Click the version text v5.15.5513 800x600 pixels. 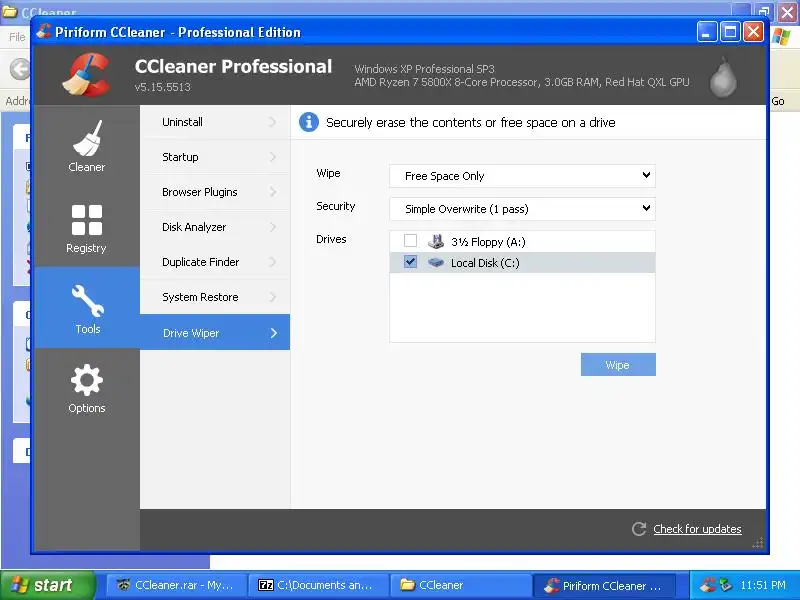tap(163, 87)
